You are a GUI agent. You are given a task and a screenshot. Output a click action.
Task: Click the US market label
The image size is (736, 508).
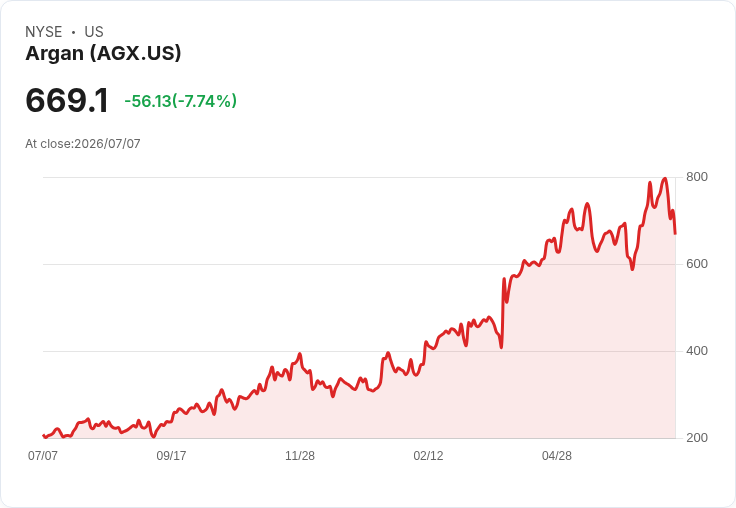pyautogui.click(x=94, y=32)
